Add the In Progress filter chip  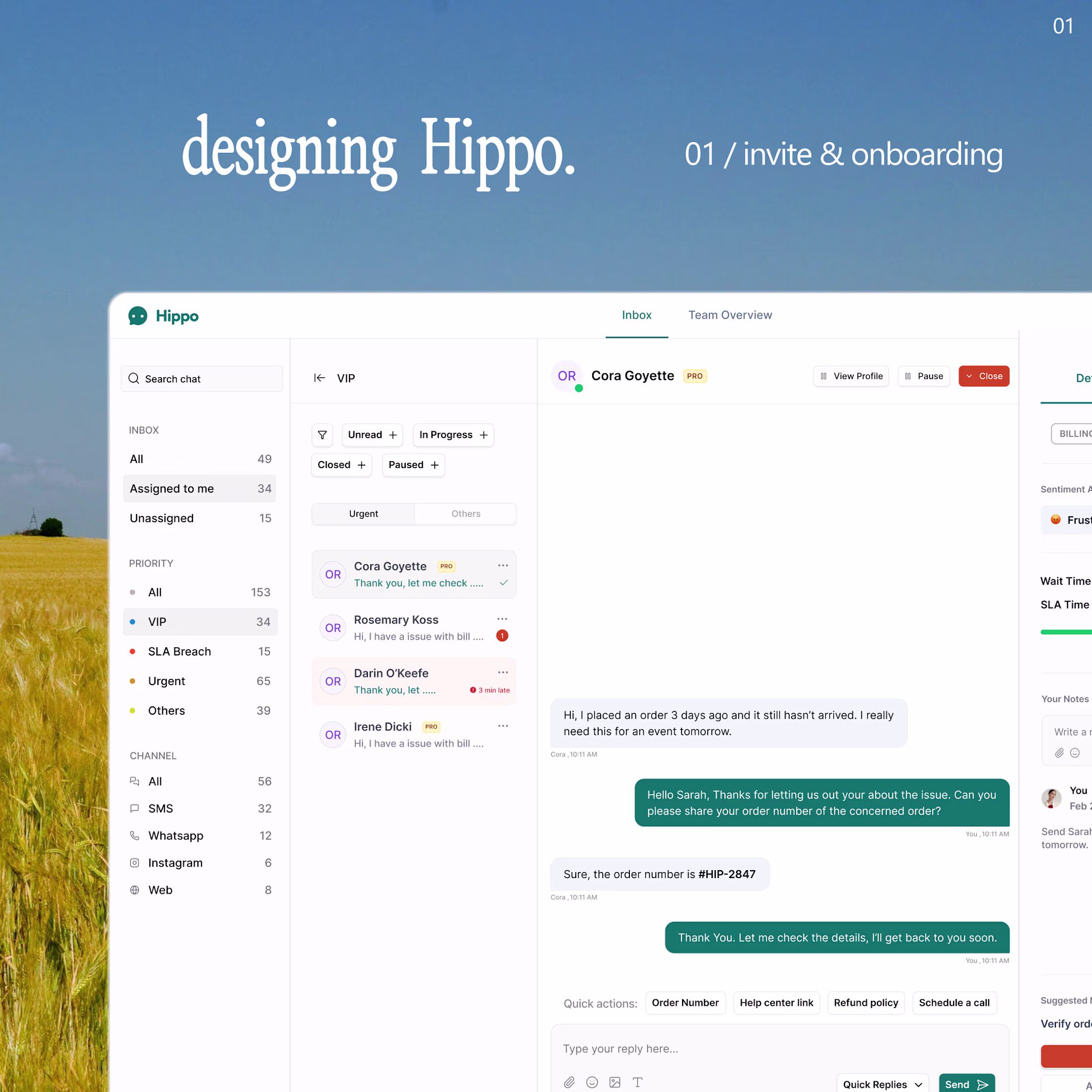tap(453, 435)
